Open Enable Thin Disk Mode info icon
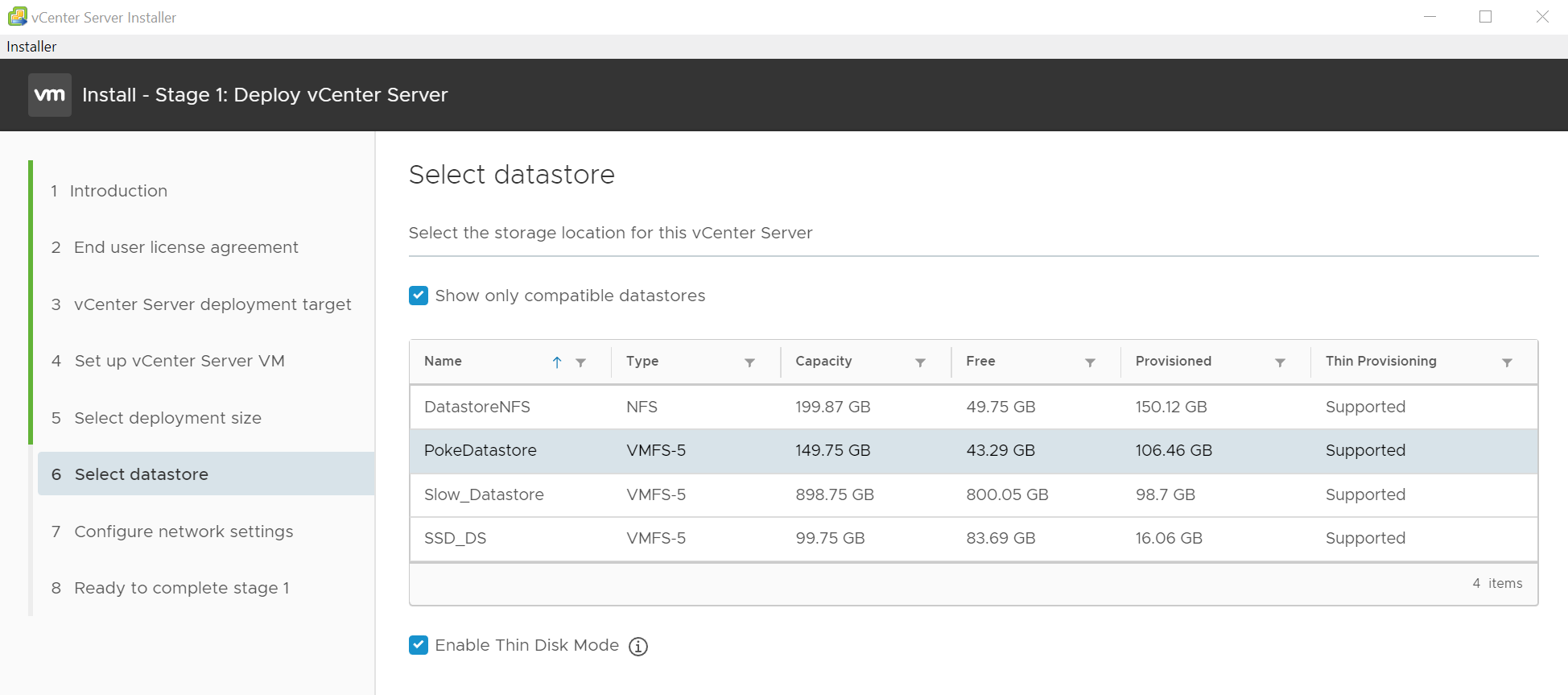Screen dimensions: 1568x695 638,647
